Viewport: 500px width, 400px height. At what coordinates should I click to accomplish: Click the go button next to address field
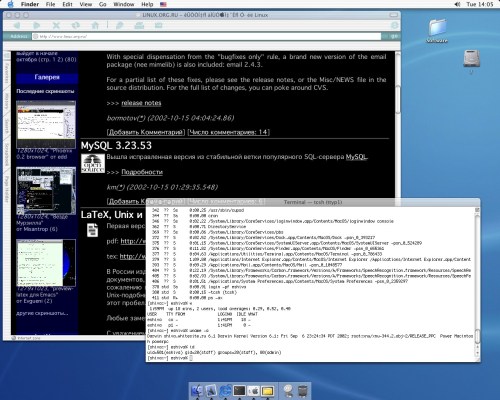click(x=395, y=36)
